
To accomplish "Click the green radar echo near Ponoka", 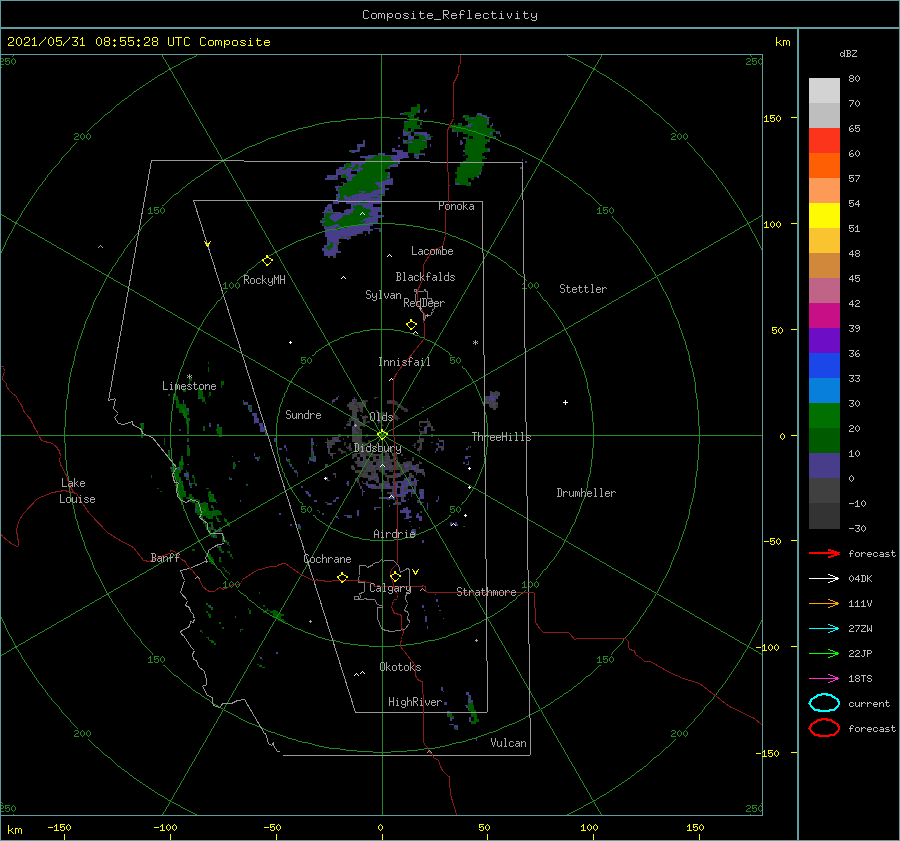I will point(475,148).
